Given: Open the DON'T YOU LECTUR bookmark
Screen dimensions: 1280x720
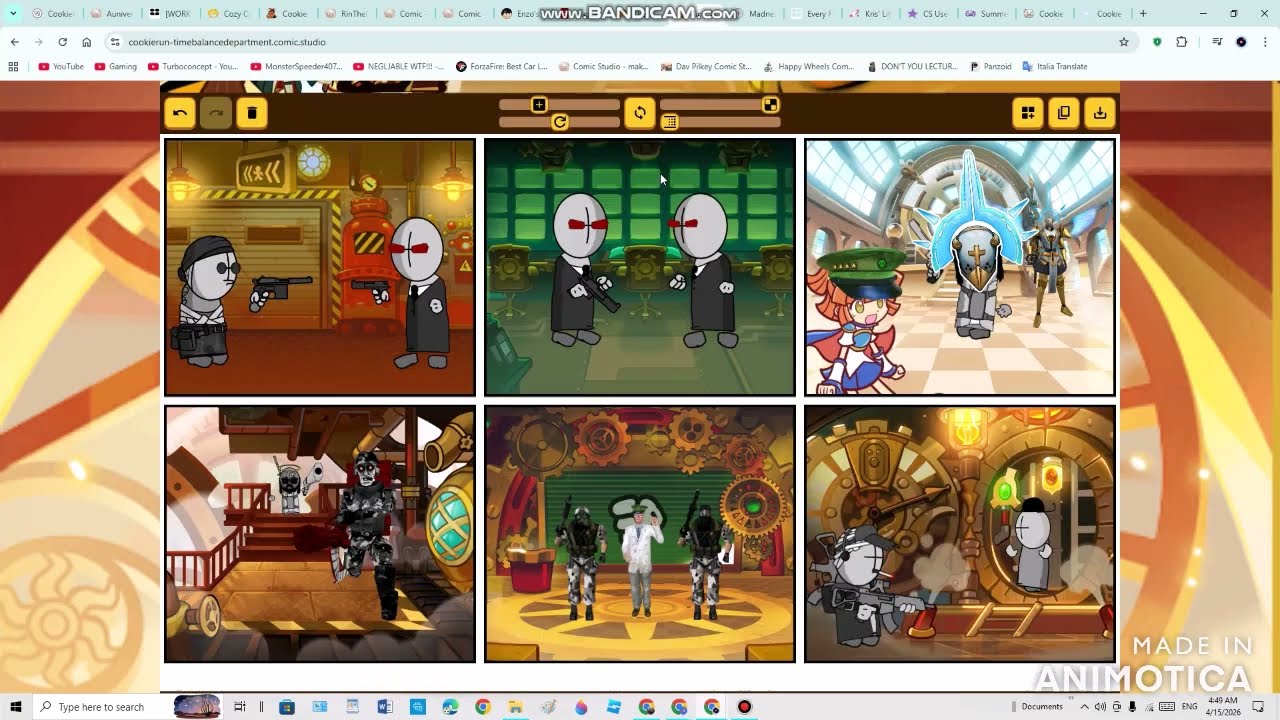Looking at the screenshot, I should (x=911, y=66).
